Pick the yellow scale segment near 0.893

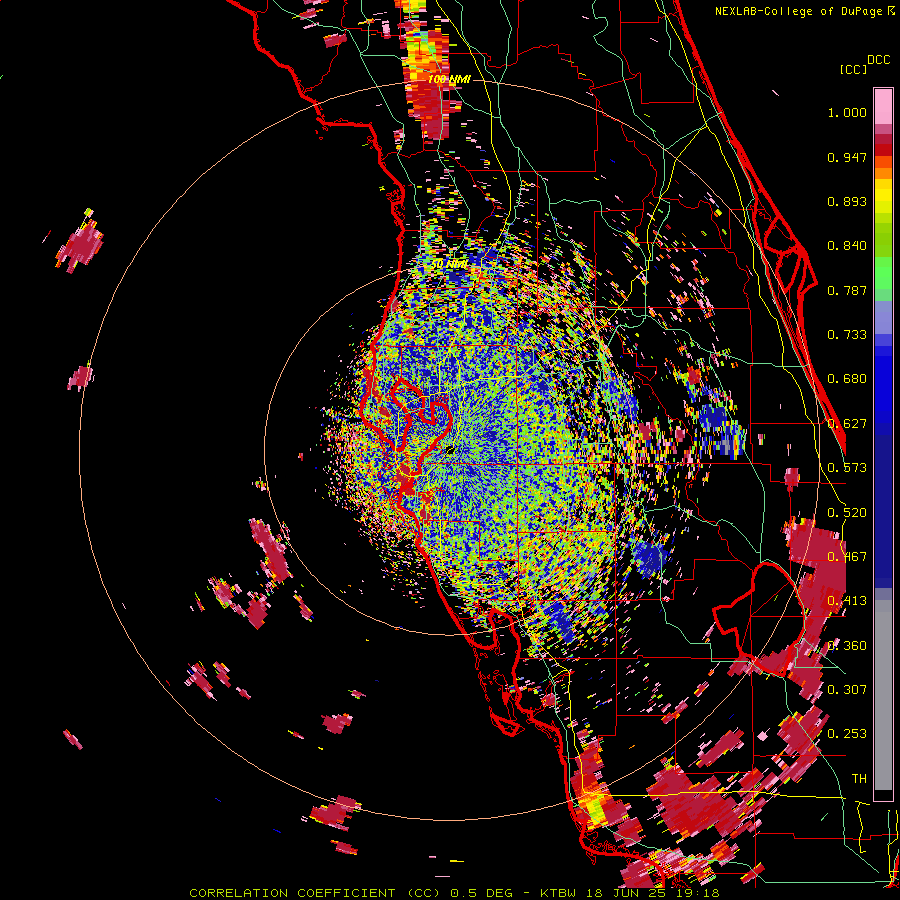pos(883,196)
